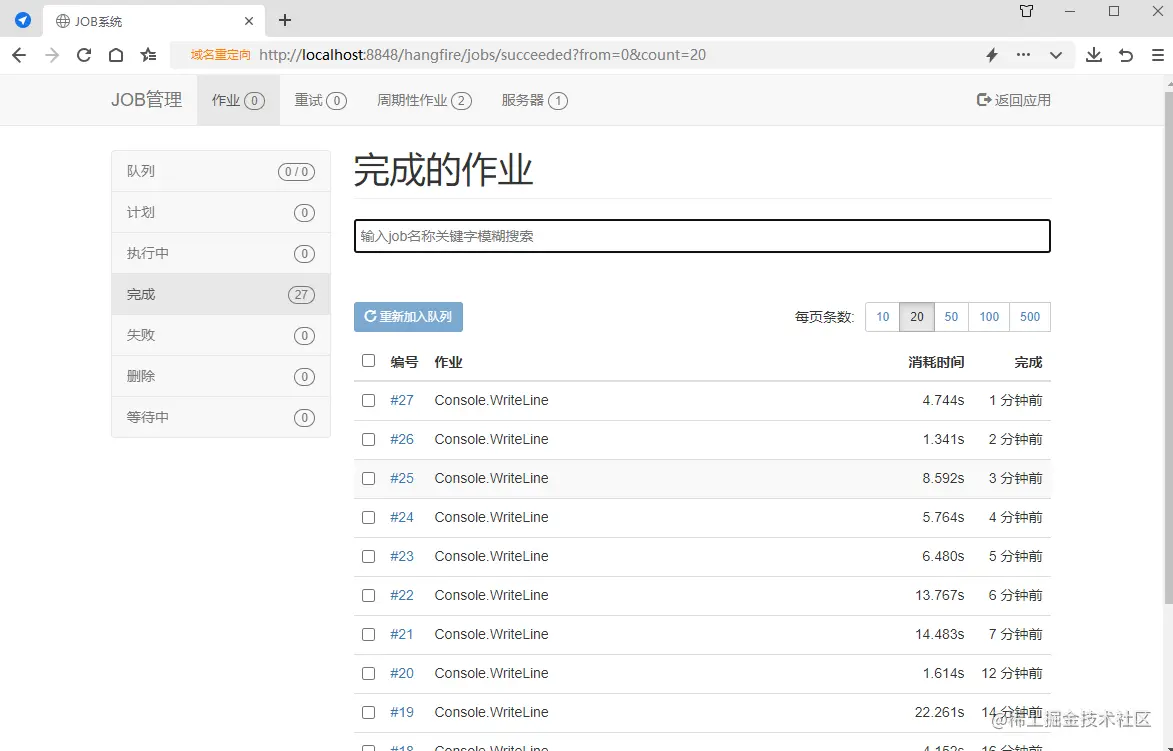Image resolution: width=1173 pixels, height=751 pixels.
Task: Open the browser home page icon
Action: (116, 55)
